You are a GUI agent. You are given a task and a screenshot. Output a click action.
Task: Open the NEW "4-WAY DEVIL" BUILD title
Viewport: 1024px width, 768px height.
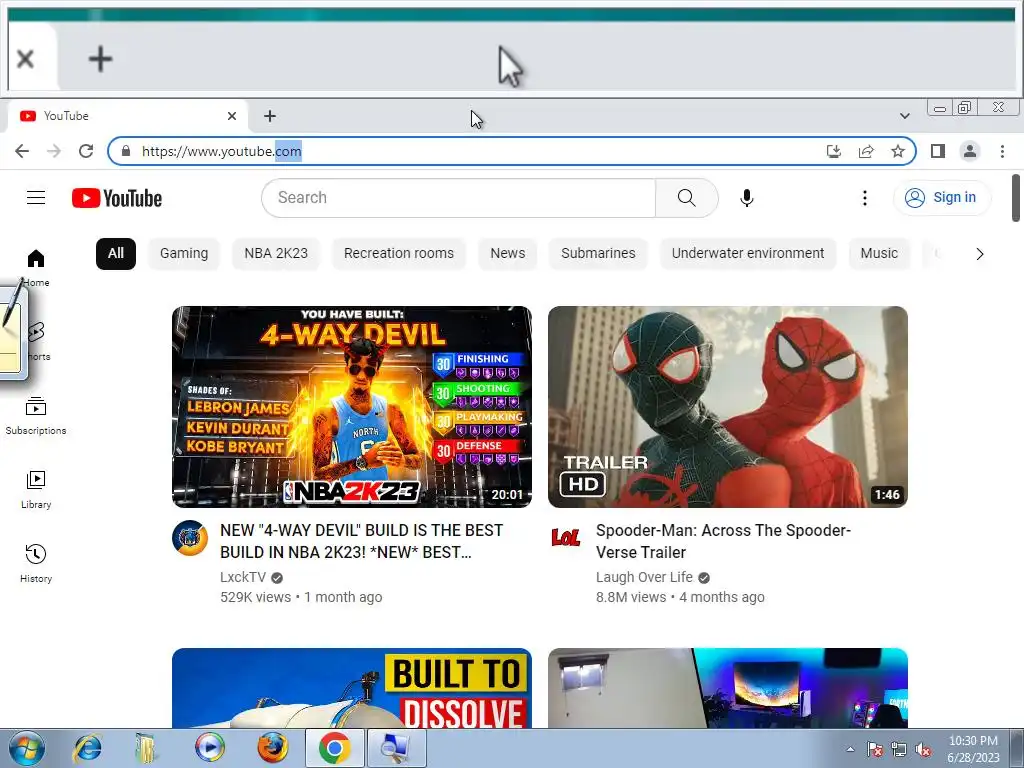coord(361,541)
